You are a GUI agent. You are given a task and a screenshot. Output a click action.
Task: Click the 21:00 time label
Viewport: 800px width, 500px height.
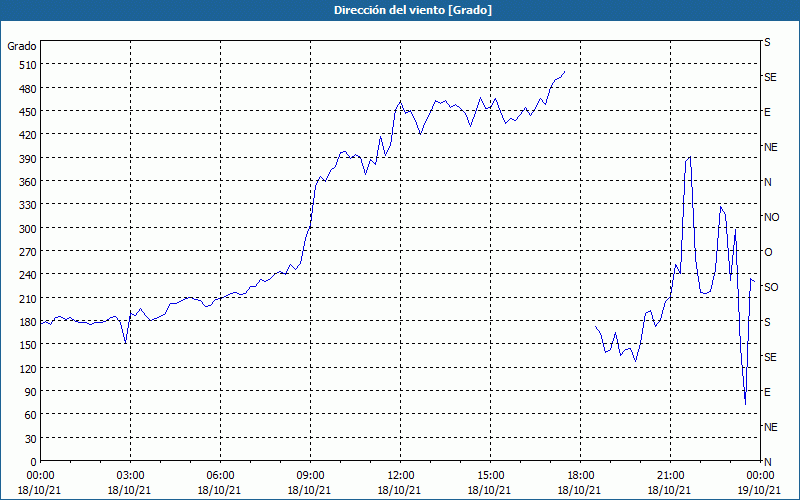point(670,476)
